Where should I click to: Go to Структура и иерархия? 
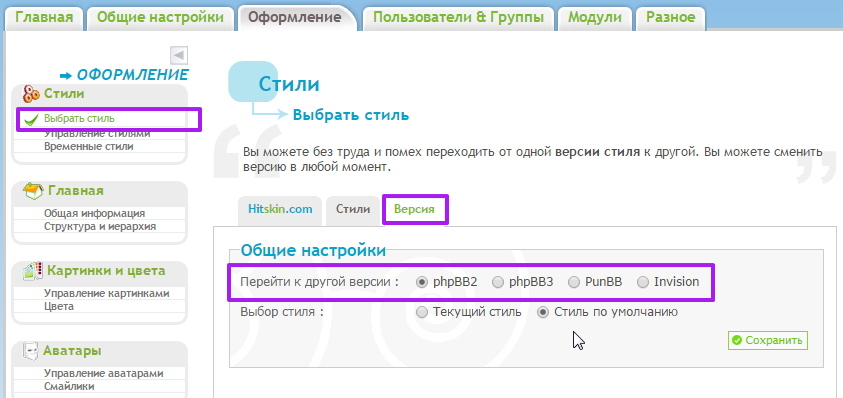click(x=100, y=226)
